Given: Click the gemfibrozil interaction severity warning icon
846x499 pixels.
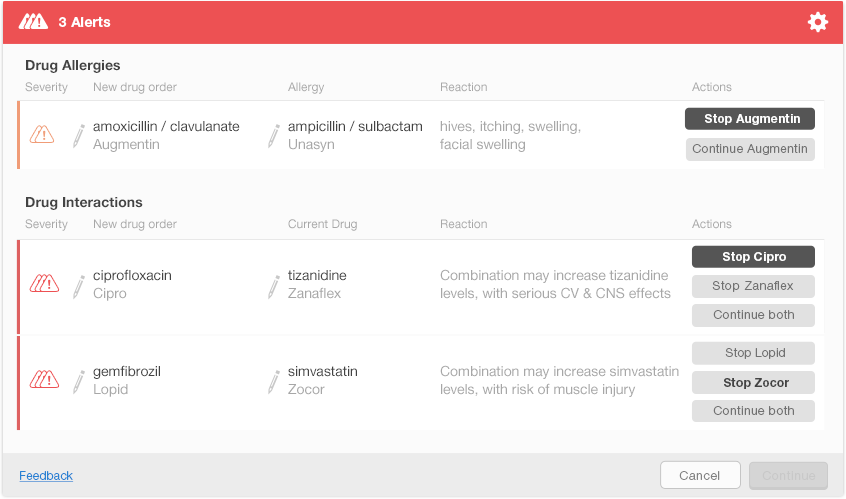Looking at the screenshot, I should click(44, 379).
